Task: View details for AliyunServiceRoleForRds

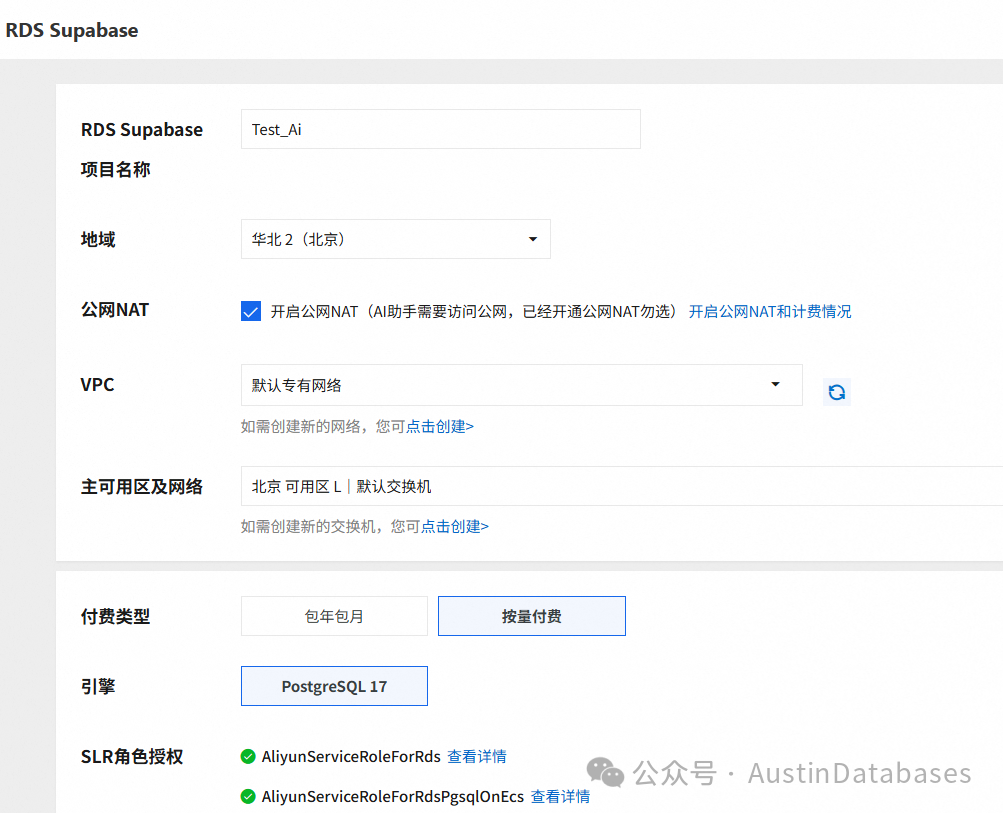Action: (x=477, y=757)
